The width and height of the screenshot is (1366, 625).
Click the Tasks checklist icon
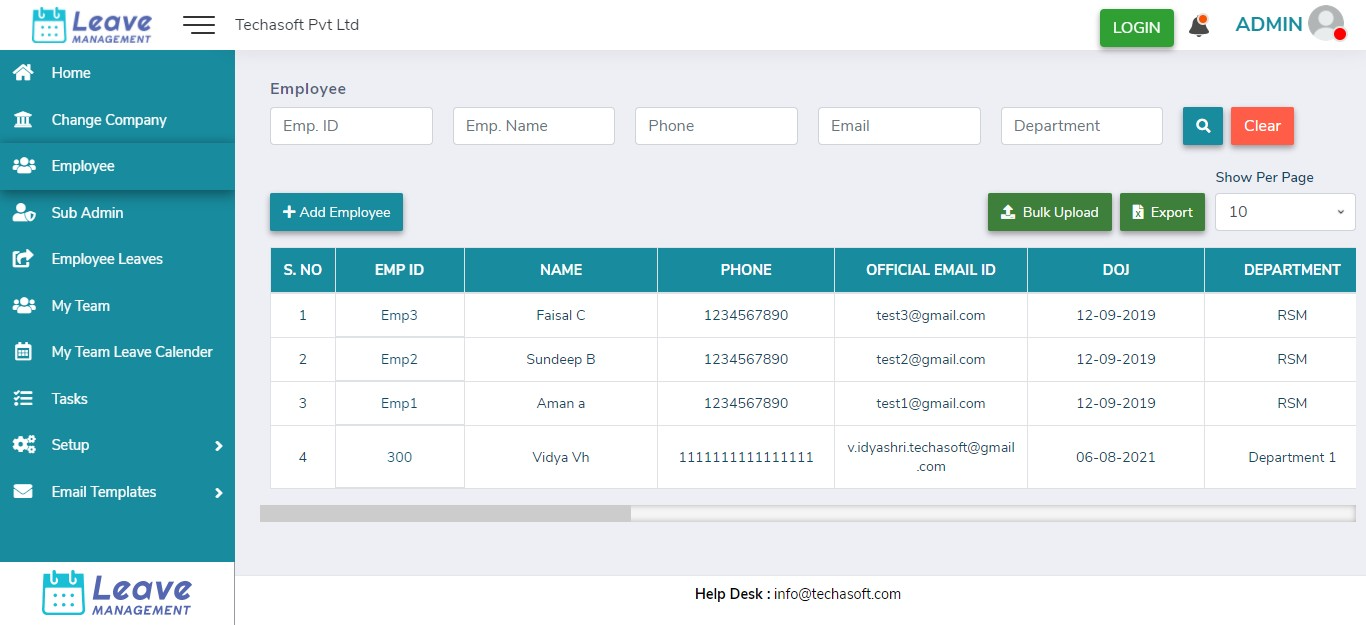pos(23,399)
